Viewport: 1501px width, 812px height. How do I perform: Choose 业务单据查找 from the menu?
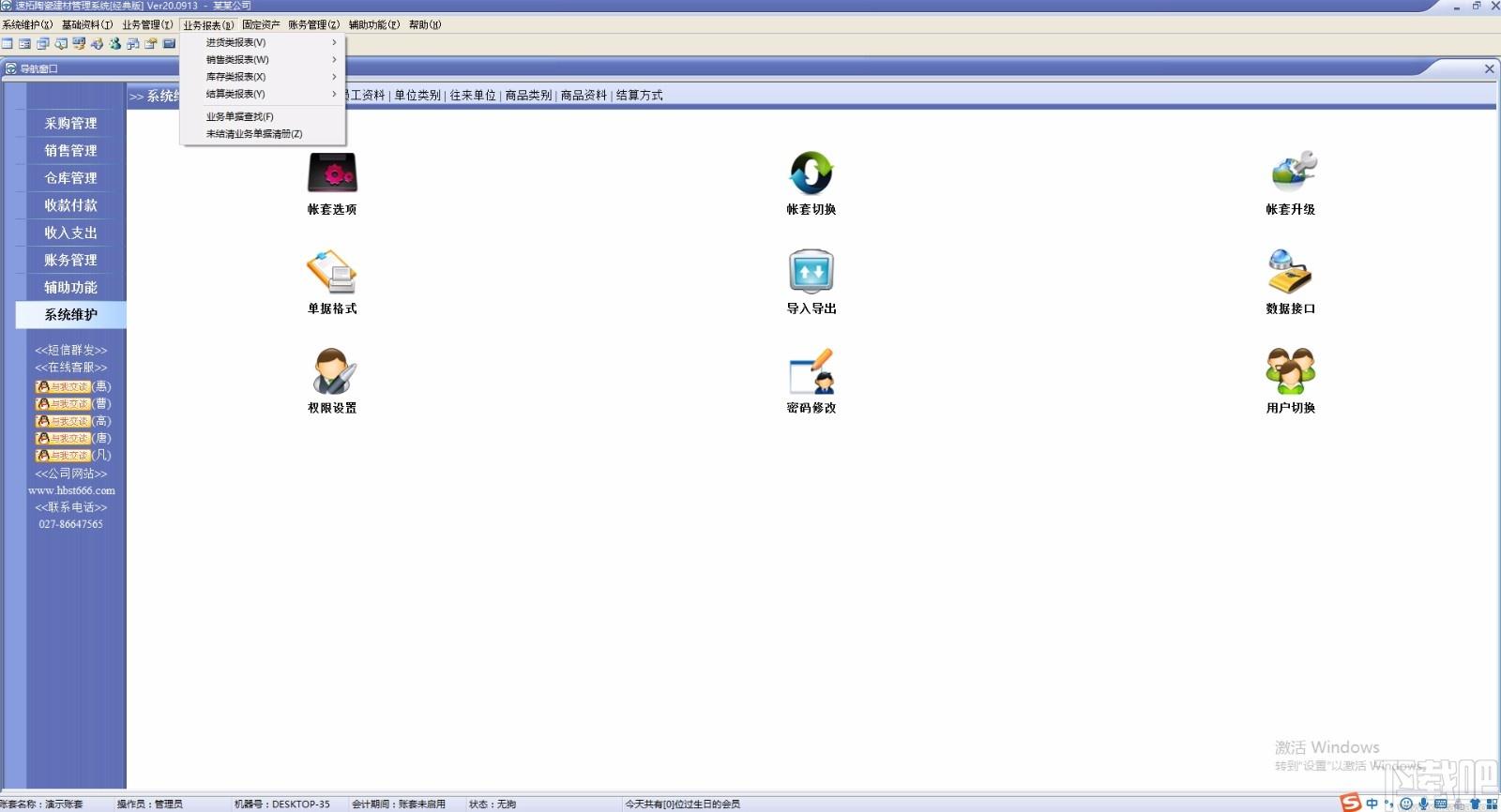coord(240,117)
